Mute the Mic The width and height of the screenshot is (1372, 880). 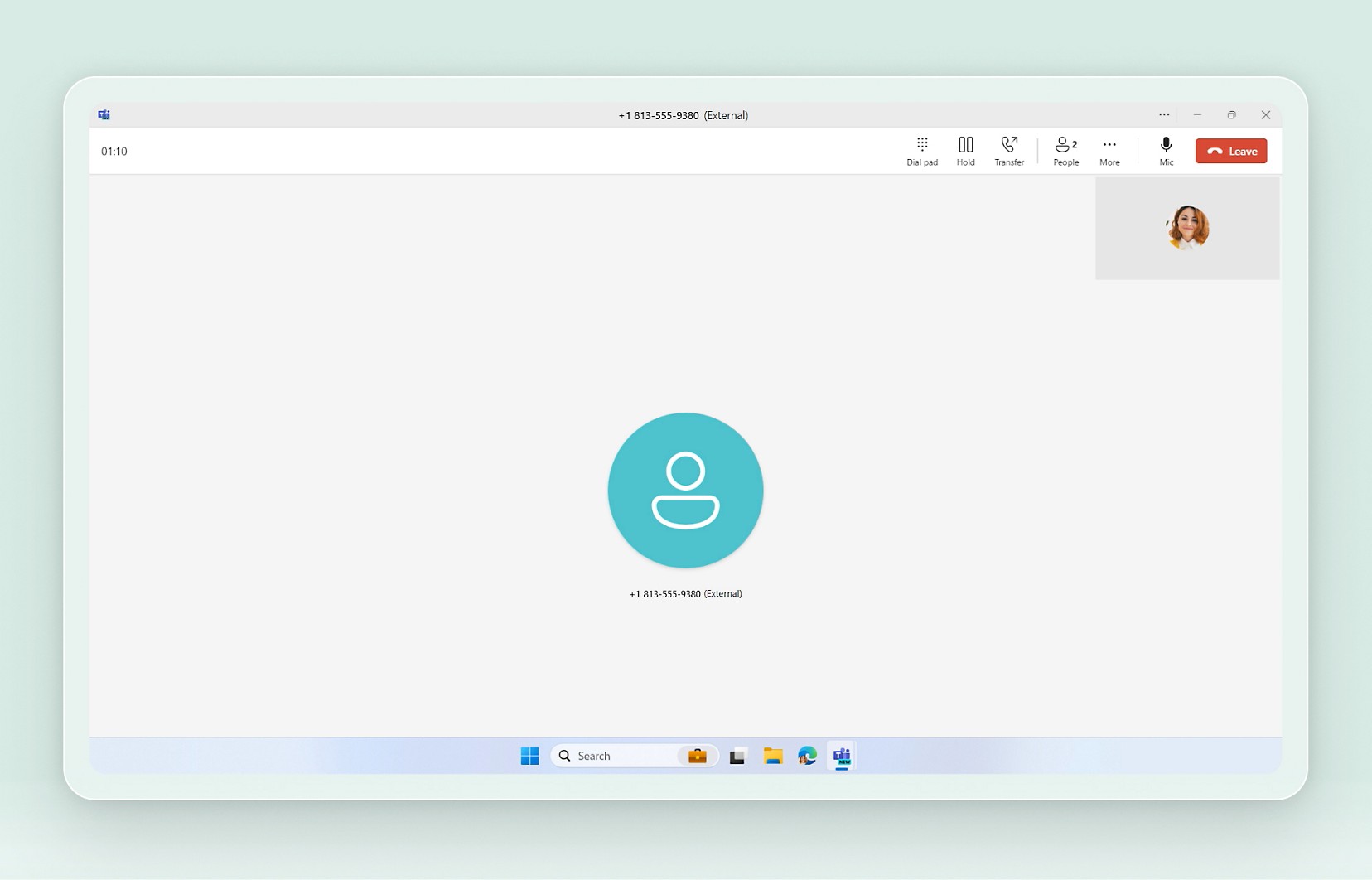[x=1166, y=151]
